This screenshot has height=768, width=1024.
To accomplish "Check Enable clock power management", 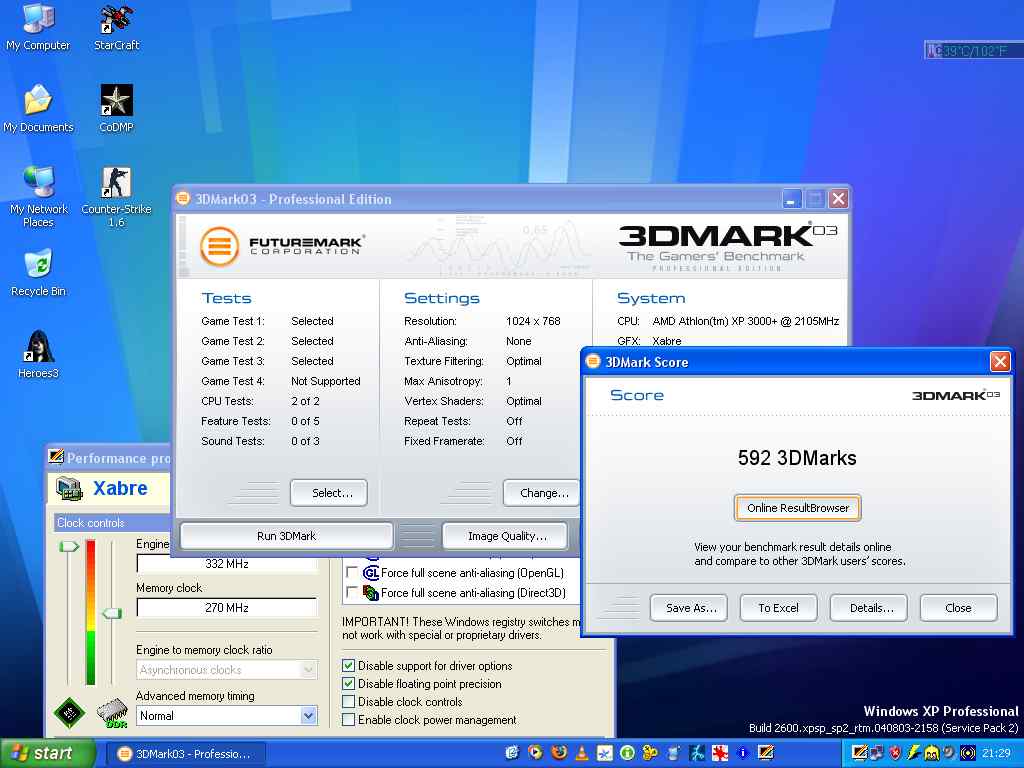I will click(349, 720).
